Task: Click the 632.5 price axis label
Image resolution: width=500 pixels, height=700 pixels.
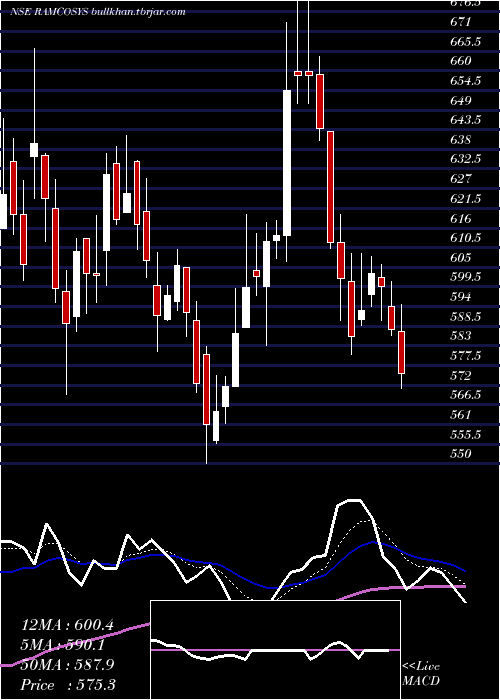Action: pos(465,159)
